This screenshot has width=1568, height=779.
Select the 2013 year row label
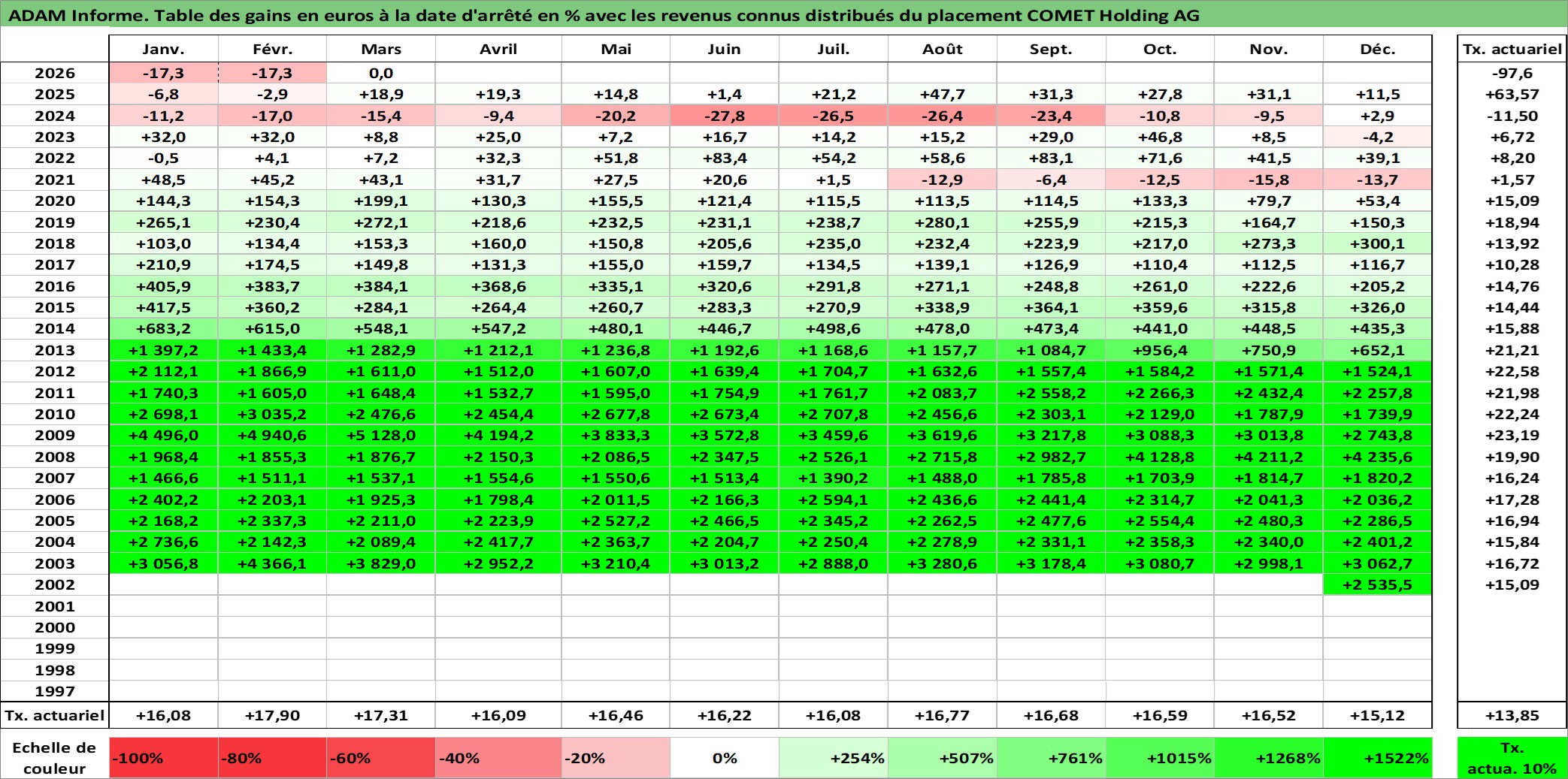click(55, 350)
